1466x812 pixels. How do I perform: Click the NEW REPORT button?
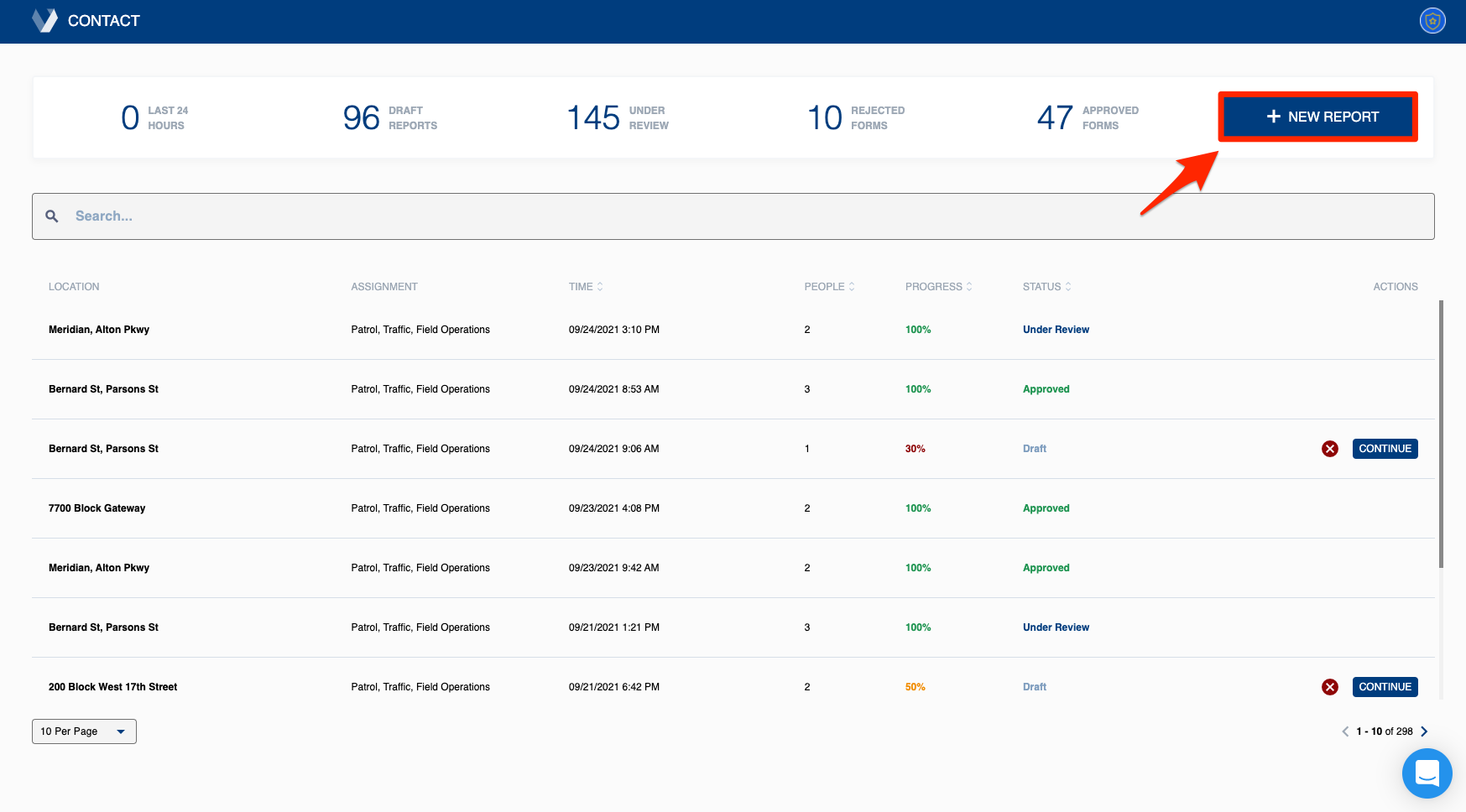(x=1317, y=117)
